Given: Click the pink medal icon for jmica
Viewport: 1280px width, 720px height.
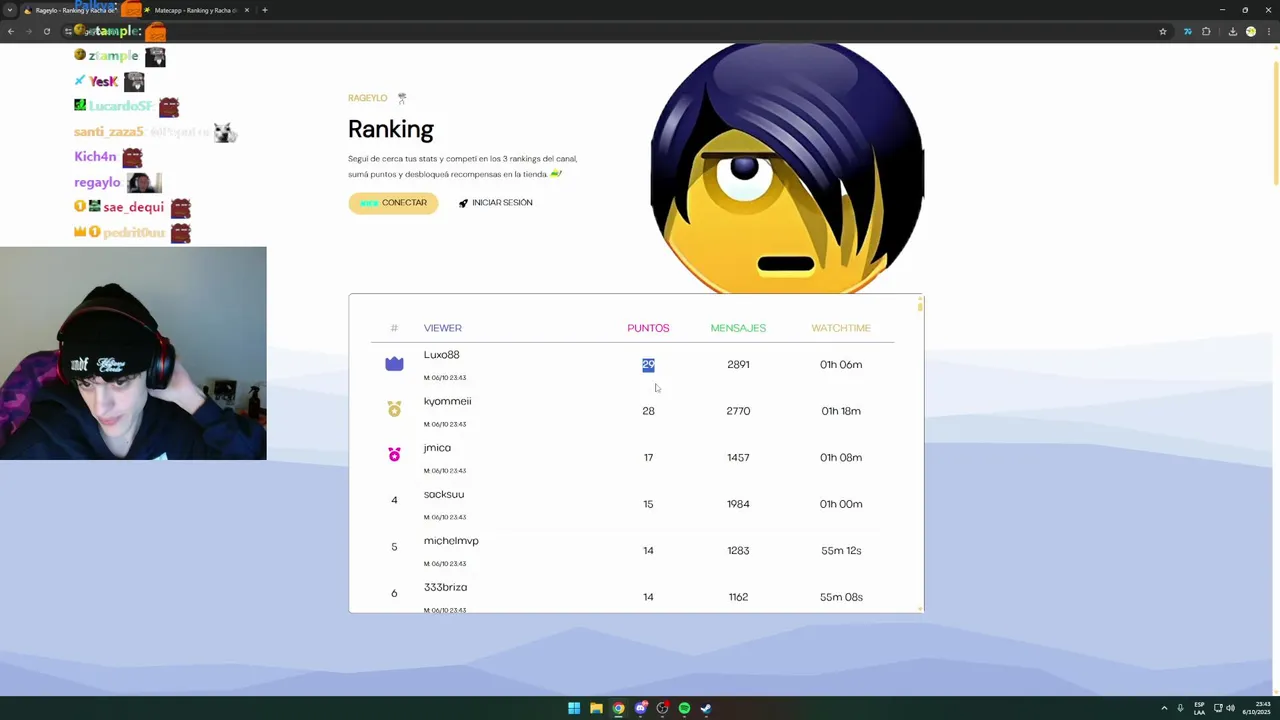Looking at the screenshot, I should click(394, 455).
